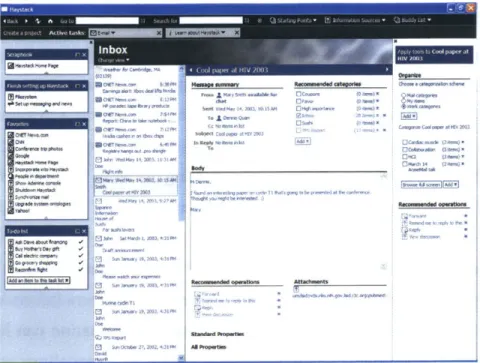
Task: Open Conference trip photos favorite
Action: (39, 149)
